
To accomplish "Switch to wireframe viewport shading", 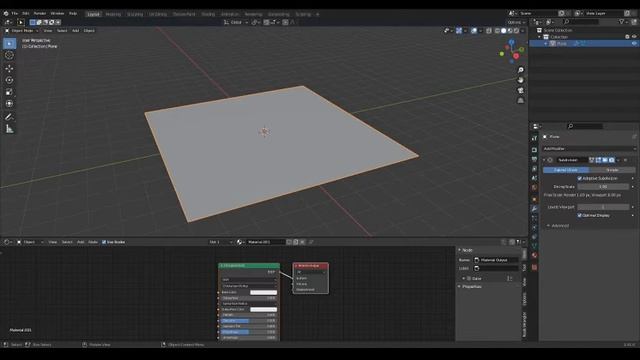I will [x=497, y=31].
